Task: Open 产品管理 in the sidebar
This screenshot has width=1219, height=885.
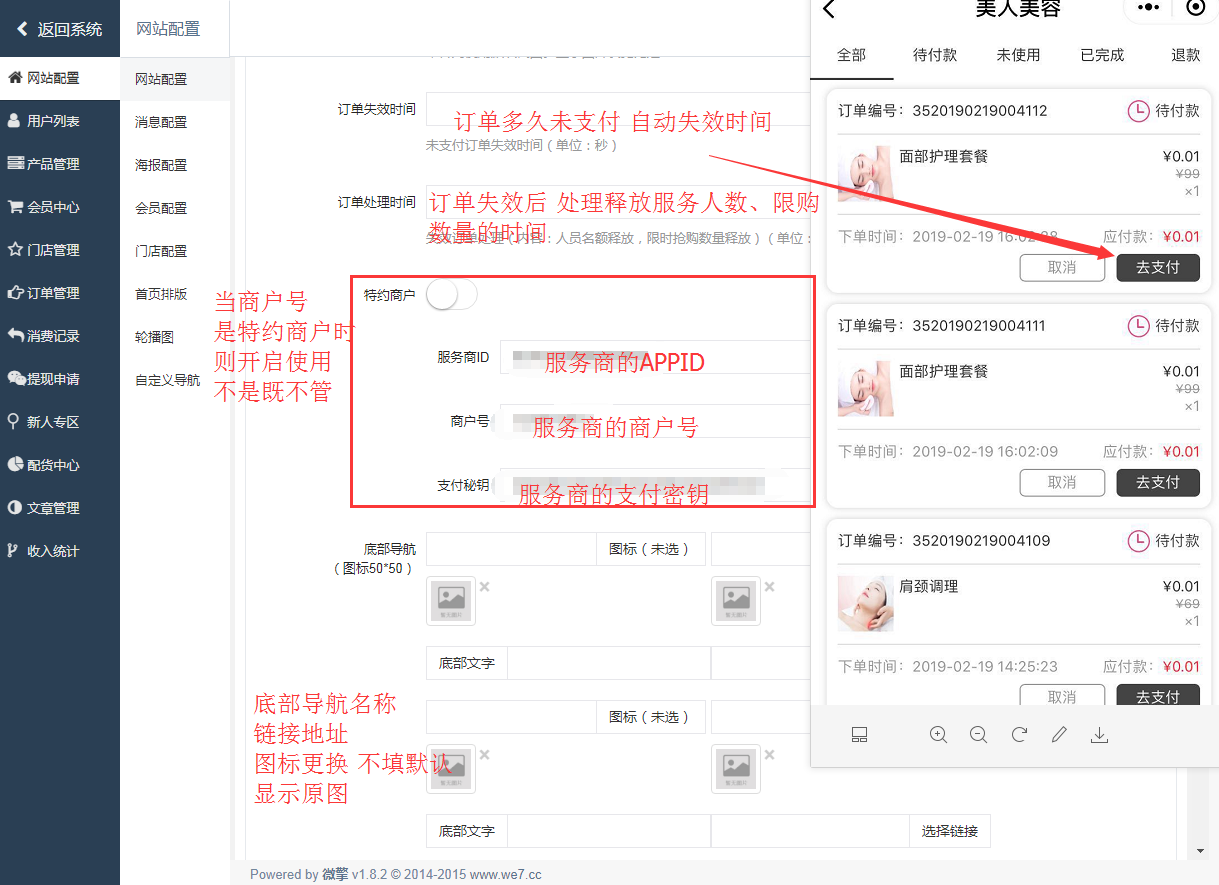Action: tap(60, 164)
